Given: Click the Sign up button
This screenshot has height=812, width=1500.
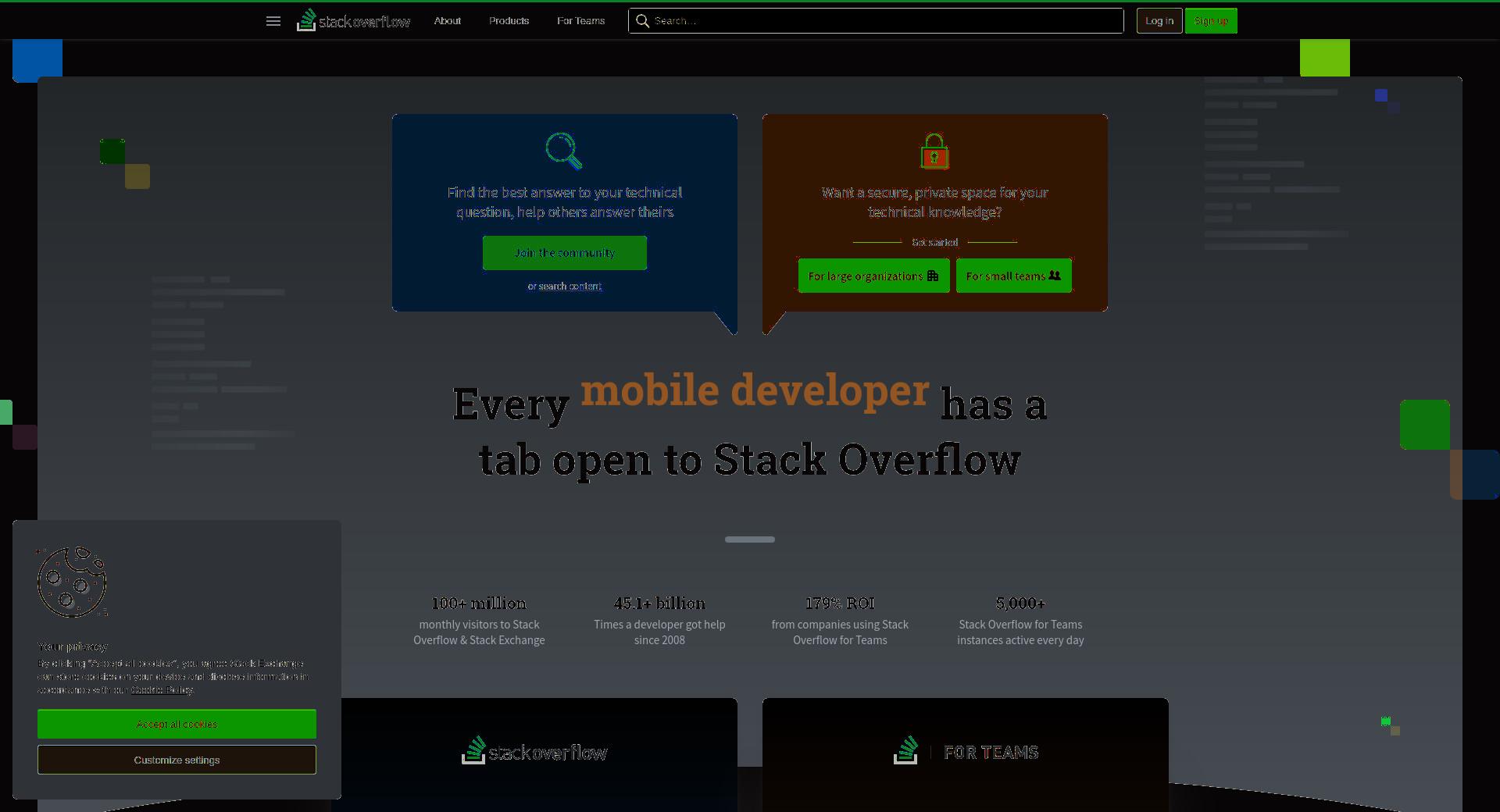Looking at the screenshot, I should 1211,21.
